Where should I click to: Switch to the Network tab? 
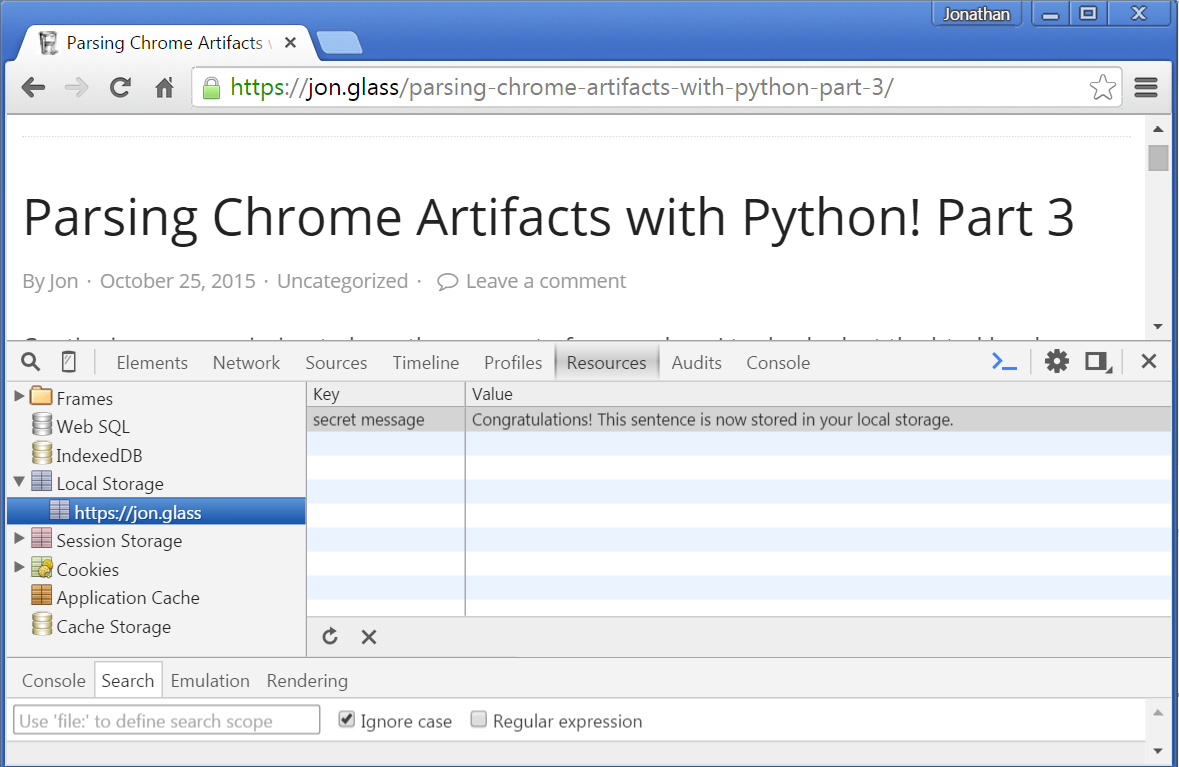point(246,362)
